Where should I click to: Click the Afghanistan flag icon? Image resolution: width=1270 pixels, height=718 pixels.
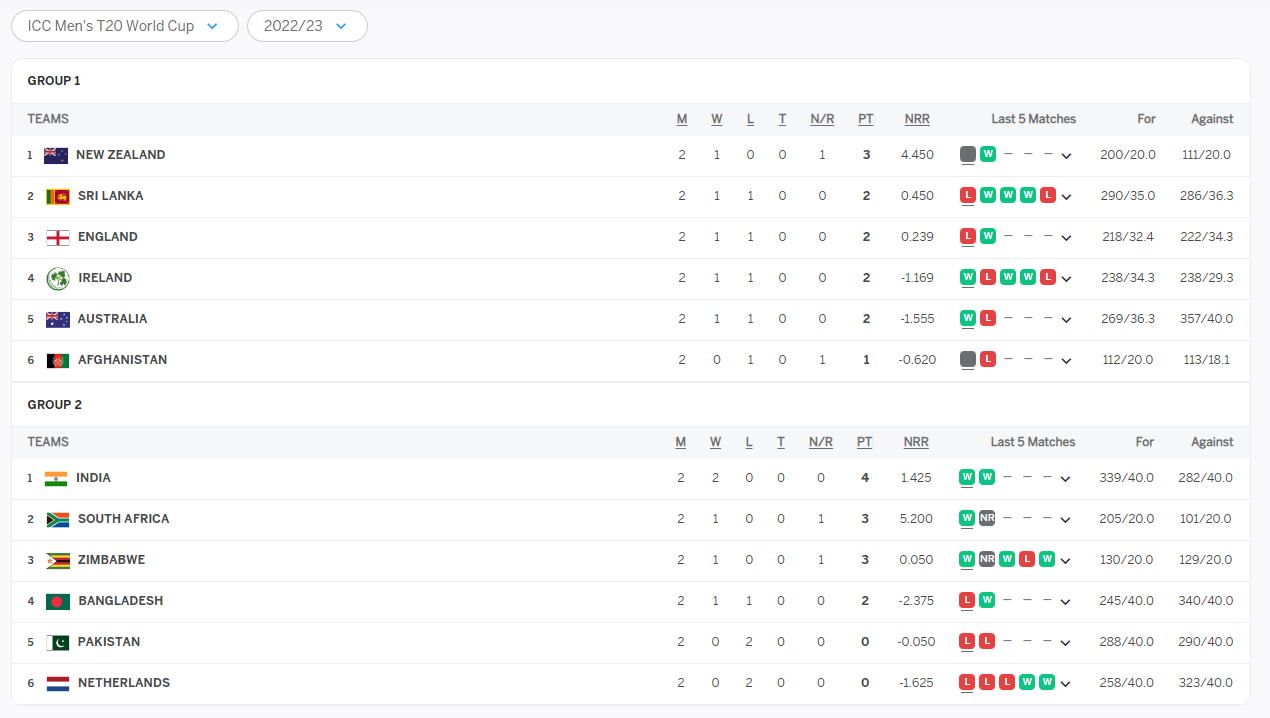58,360
